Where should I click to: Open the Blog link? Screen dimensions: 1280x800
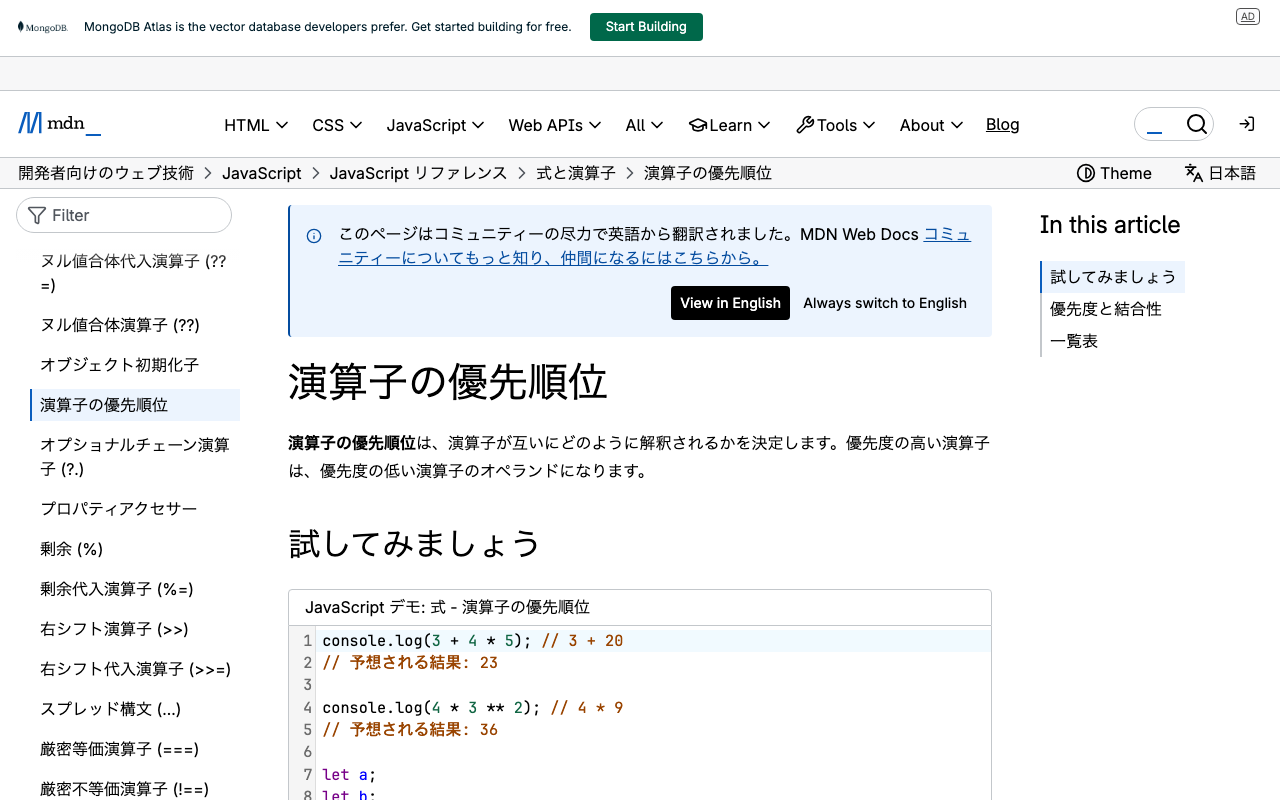pyautogui.click(x=1002, y=124)
